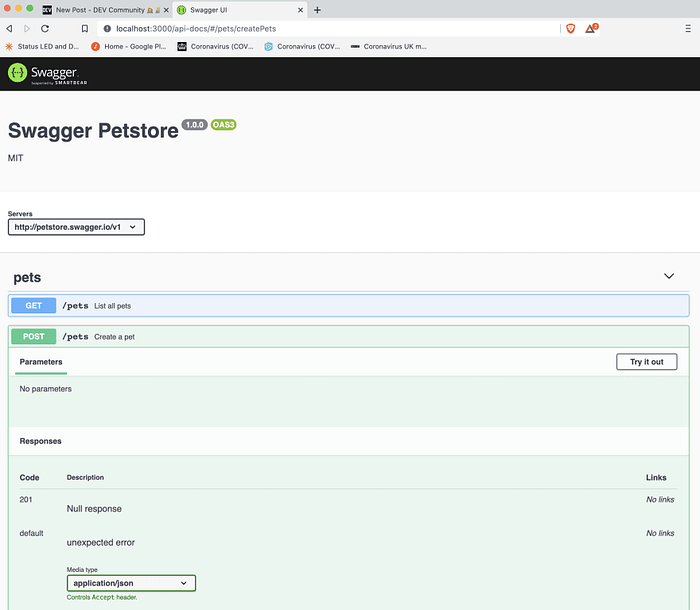Select the Parameters tab

pos(41,362)
